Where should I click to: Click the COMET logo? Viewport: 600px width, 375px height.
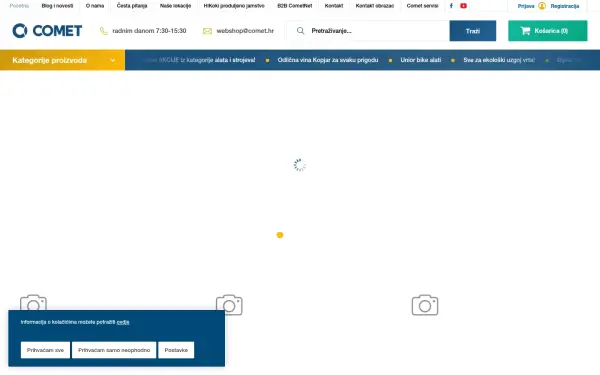(47, 31)
